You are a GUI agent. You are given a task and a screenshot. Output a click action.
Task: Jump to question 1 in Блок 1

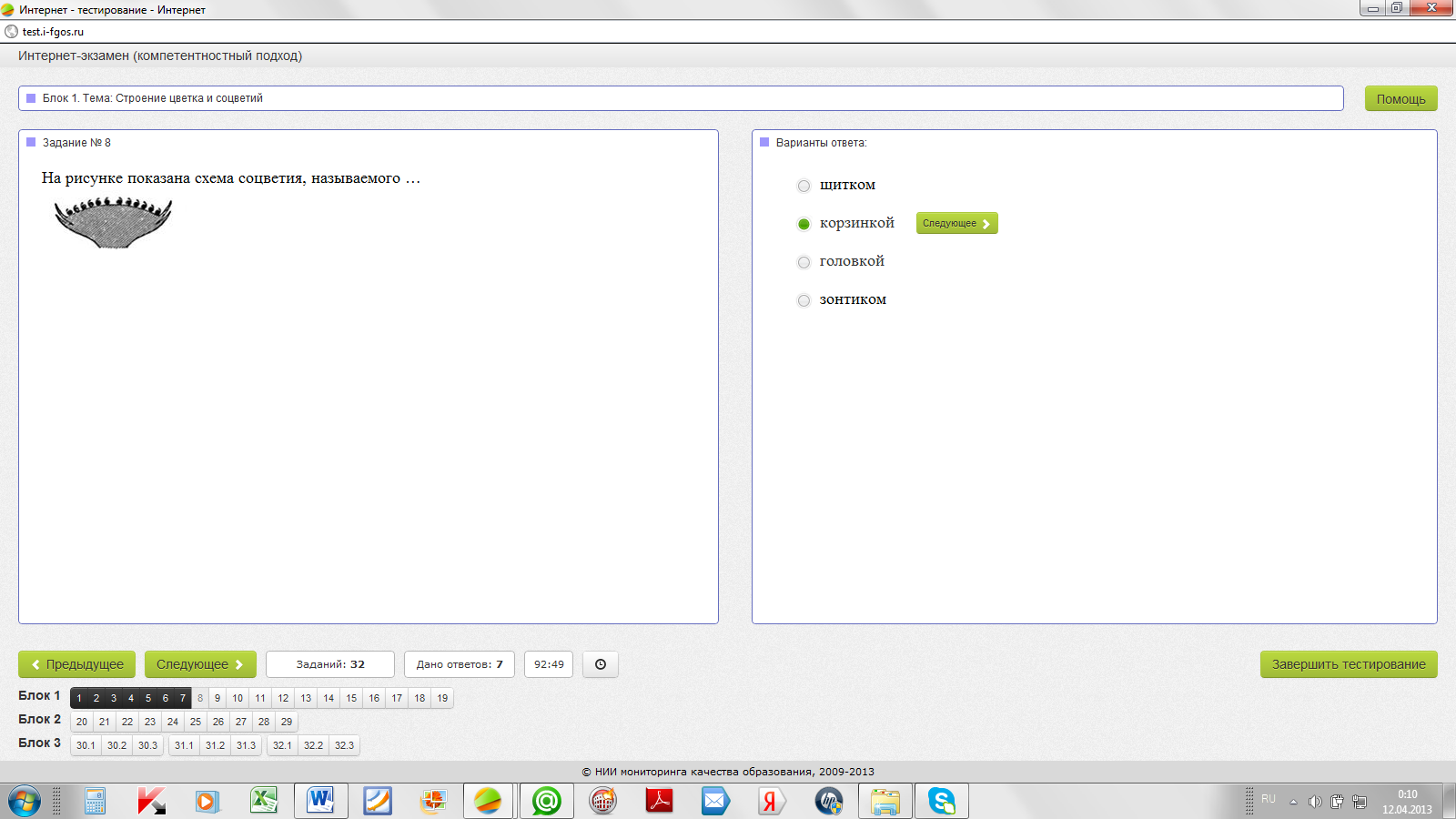(79, 698)
